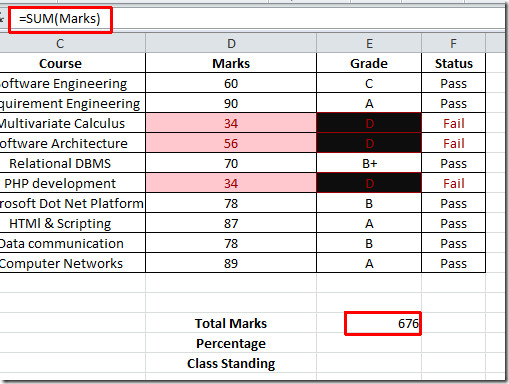Click Pass status for HTMl & Scripting

(x=453, y=223)
